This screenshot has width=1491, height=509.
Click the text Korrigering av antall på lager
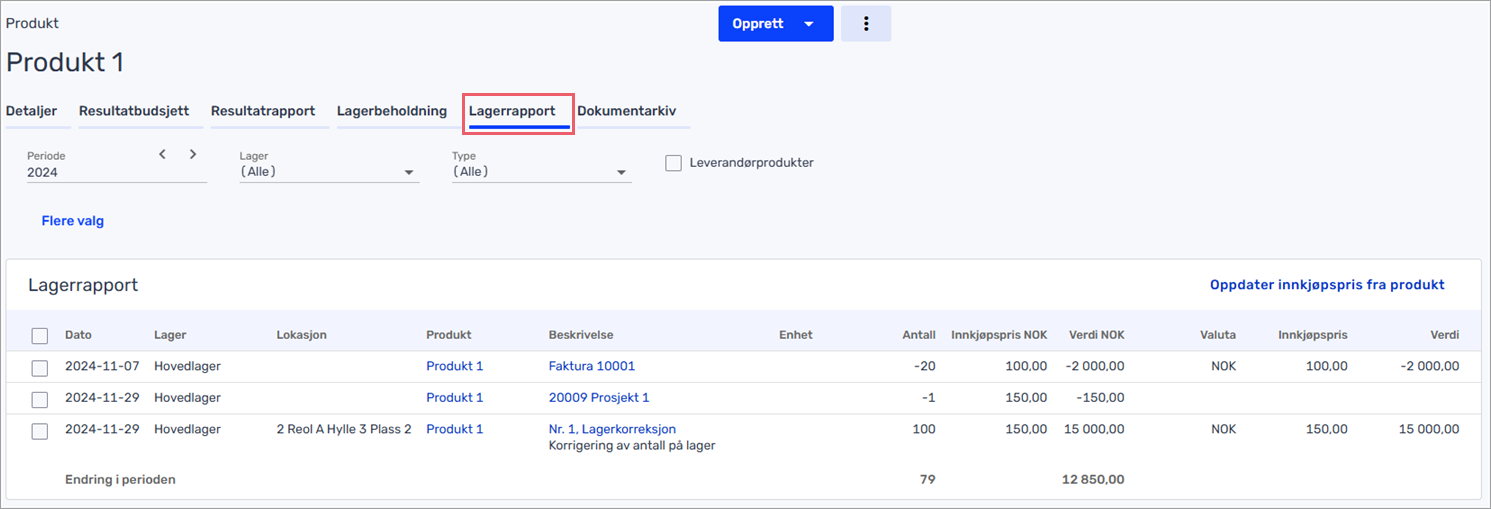pos(632,445)
